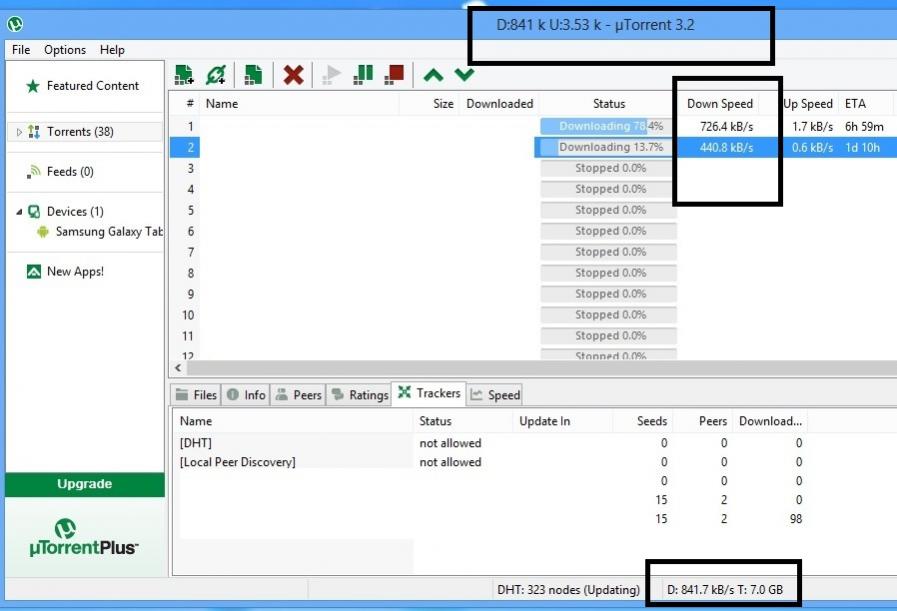Click the Feeds RSS icon
The image size is (897, 611).
[34, 172]
